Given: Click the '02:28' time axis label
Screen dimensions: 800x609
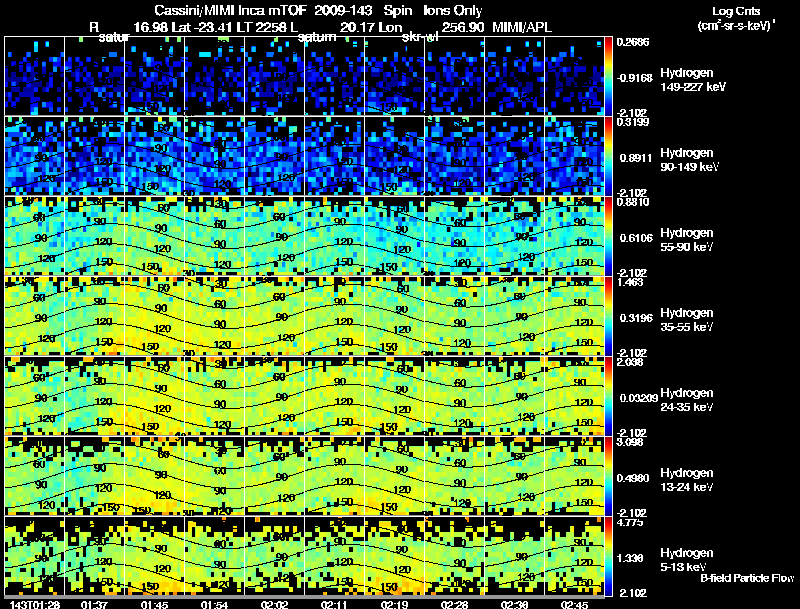Looking at the screenshot, I should (x=454, y=604).
